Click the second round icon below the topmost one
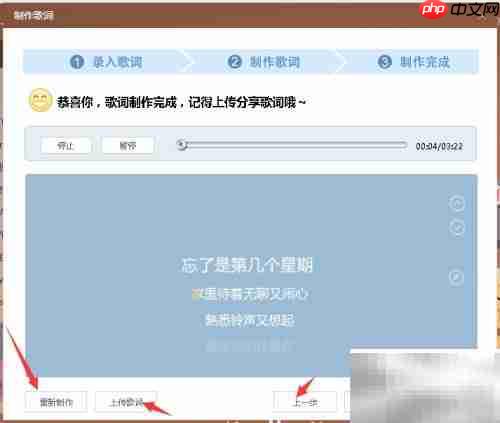Screen dimensions: 500x423 click(x=457, y=228)
